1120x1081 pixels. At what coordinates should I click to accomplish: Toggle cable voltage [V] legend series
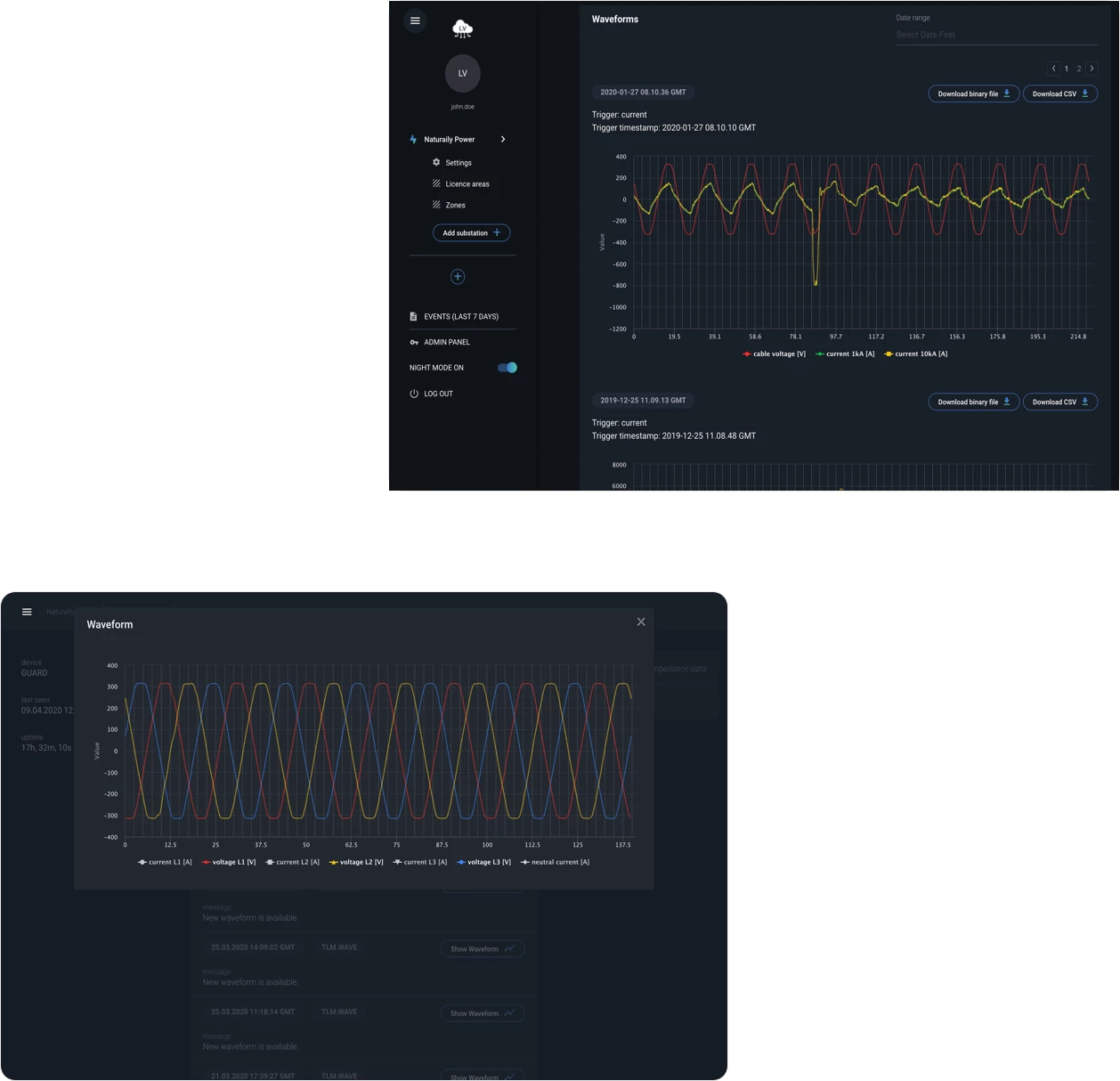tap(774, 354)
